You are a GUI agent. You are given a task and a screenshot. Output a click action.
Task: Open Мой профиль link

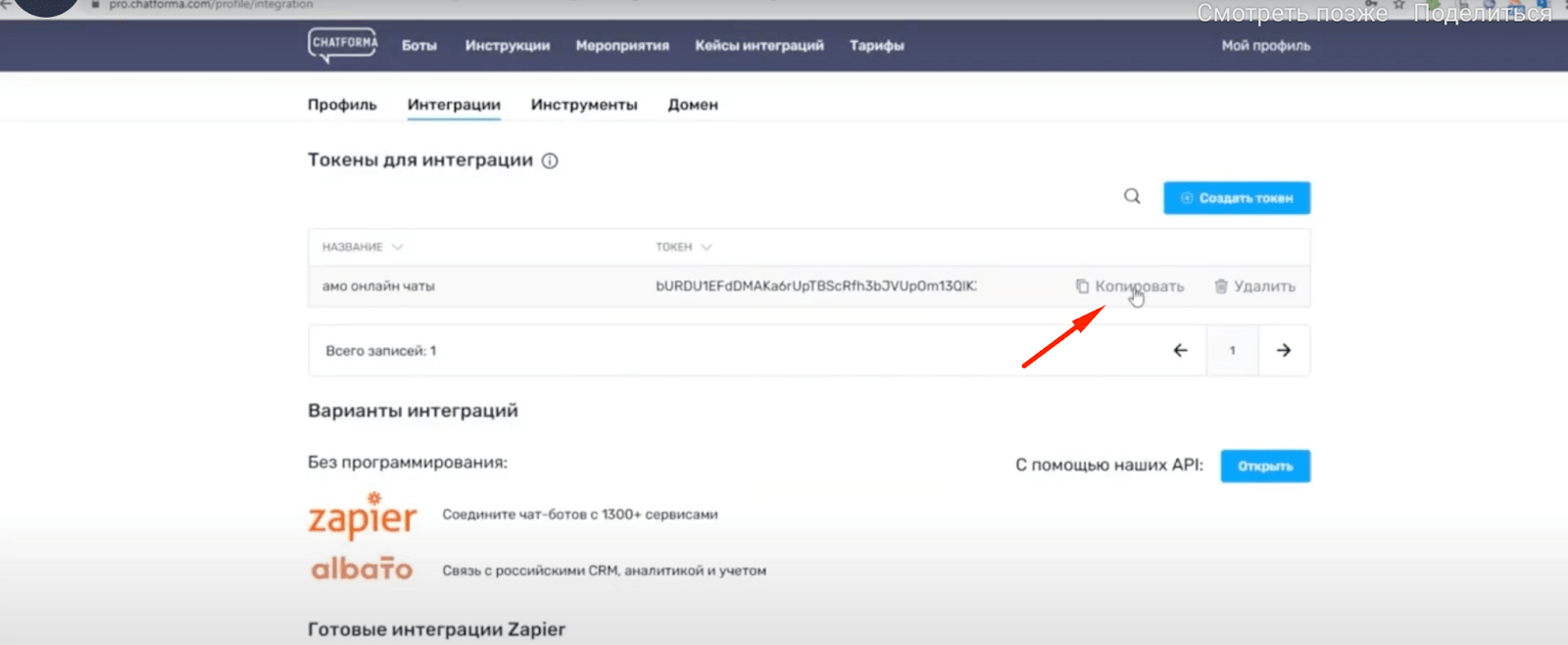point(1266,45)
